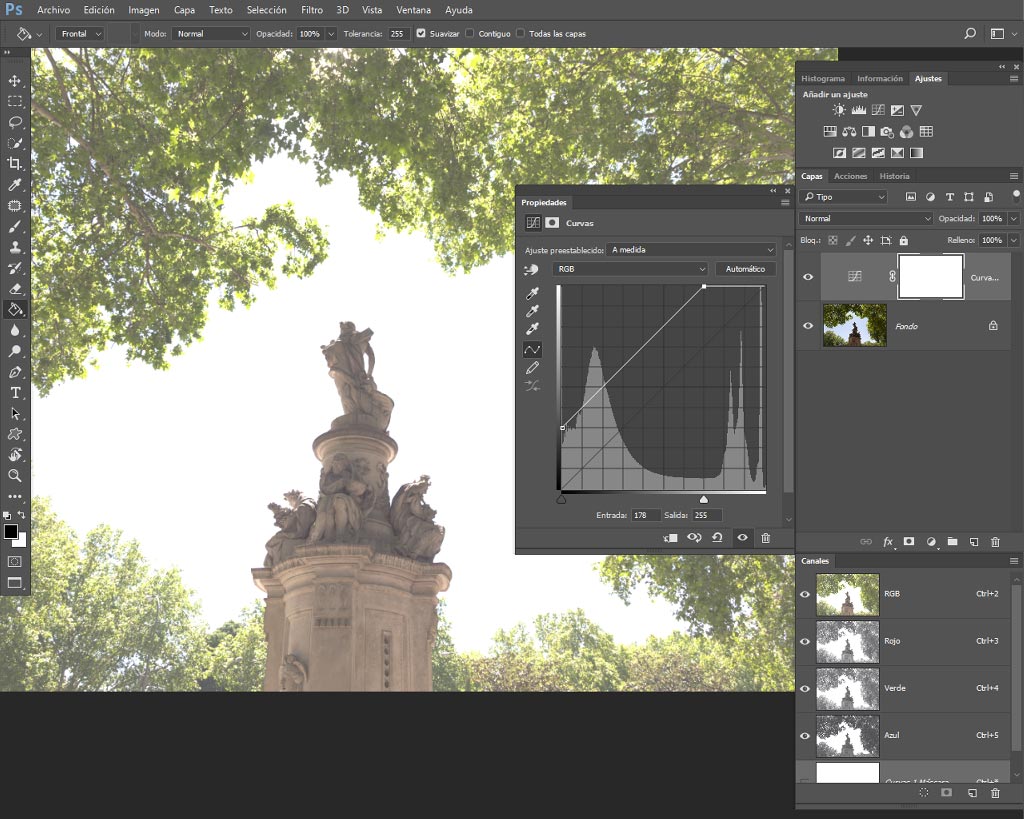Add layer style fx in Layers panel
This screenshot has height=819, width=1024.
pos(888,541)
